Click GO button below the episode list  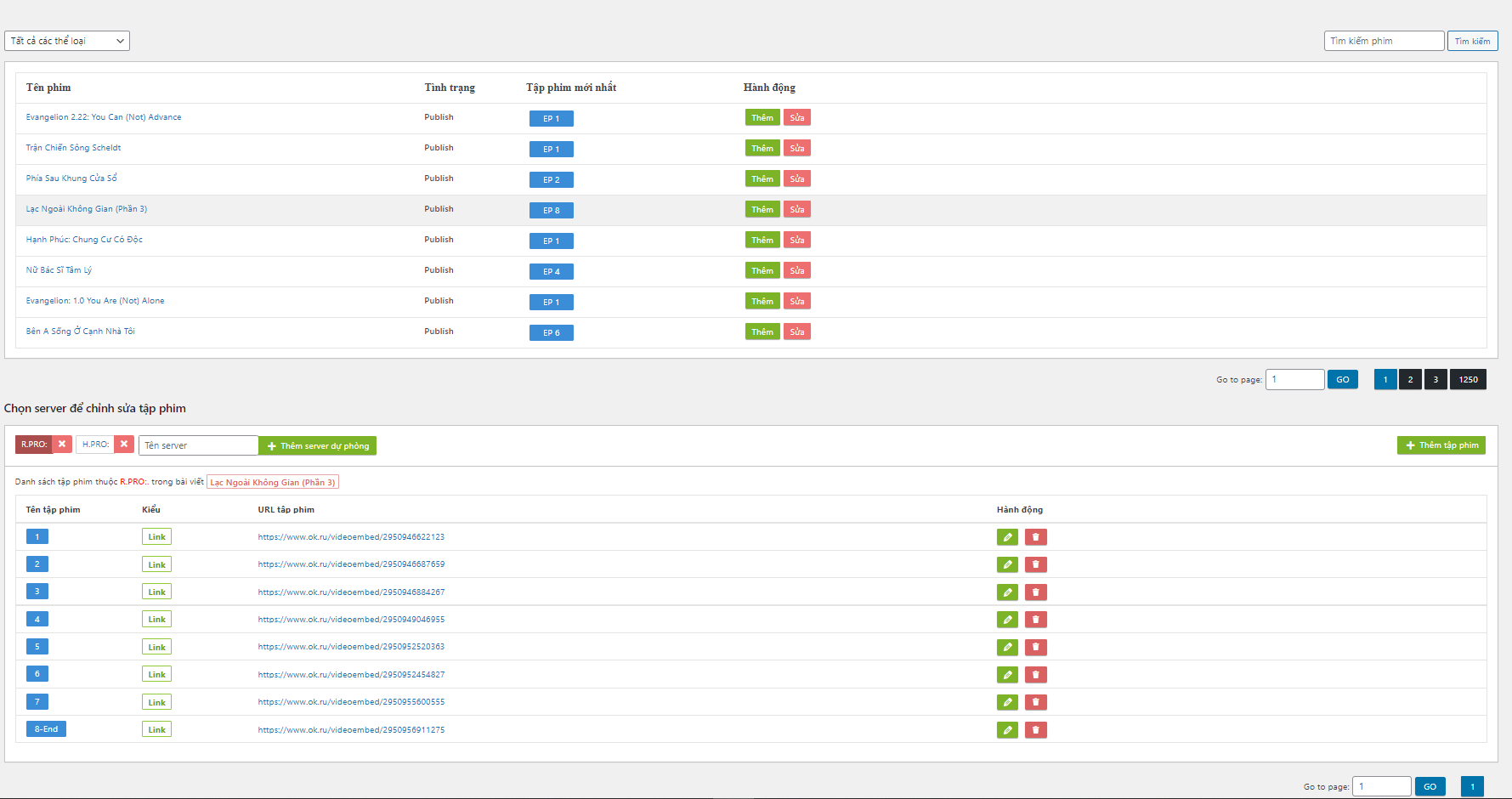(1430, 786)
